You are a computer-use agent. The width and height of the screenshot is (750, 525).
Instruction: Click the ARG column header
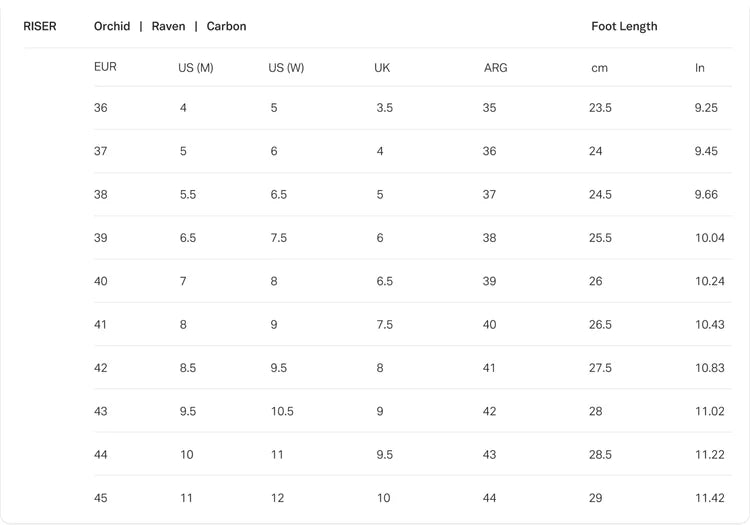tap(495, 68)
